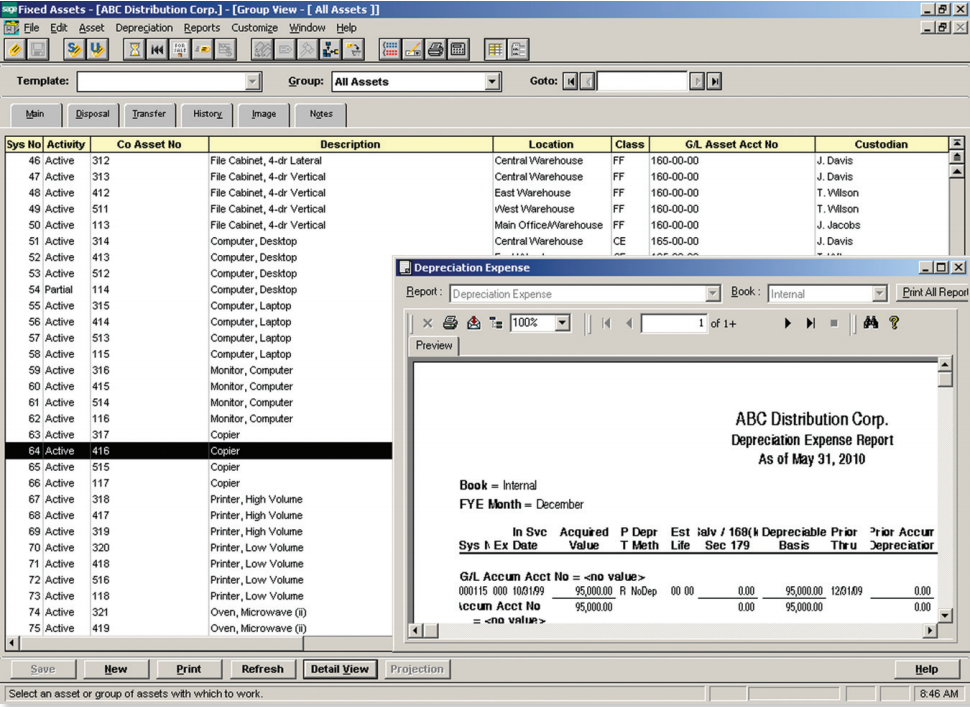970x707 pixels.
Task: Click the 'For Sale' disposal icon
Action: pyautogui.click(x=179, y=49)
